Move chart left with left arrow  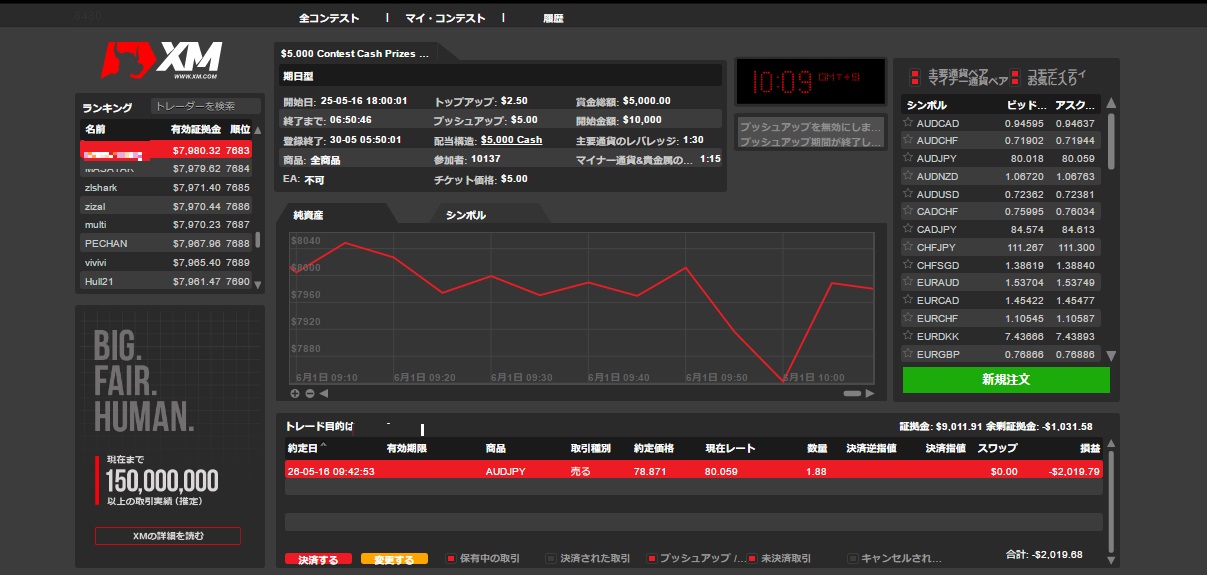tap(322, 393)
